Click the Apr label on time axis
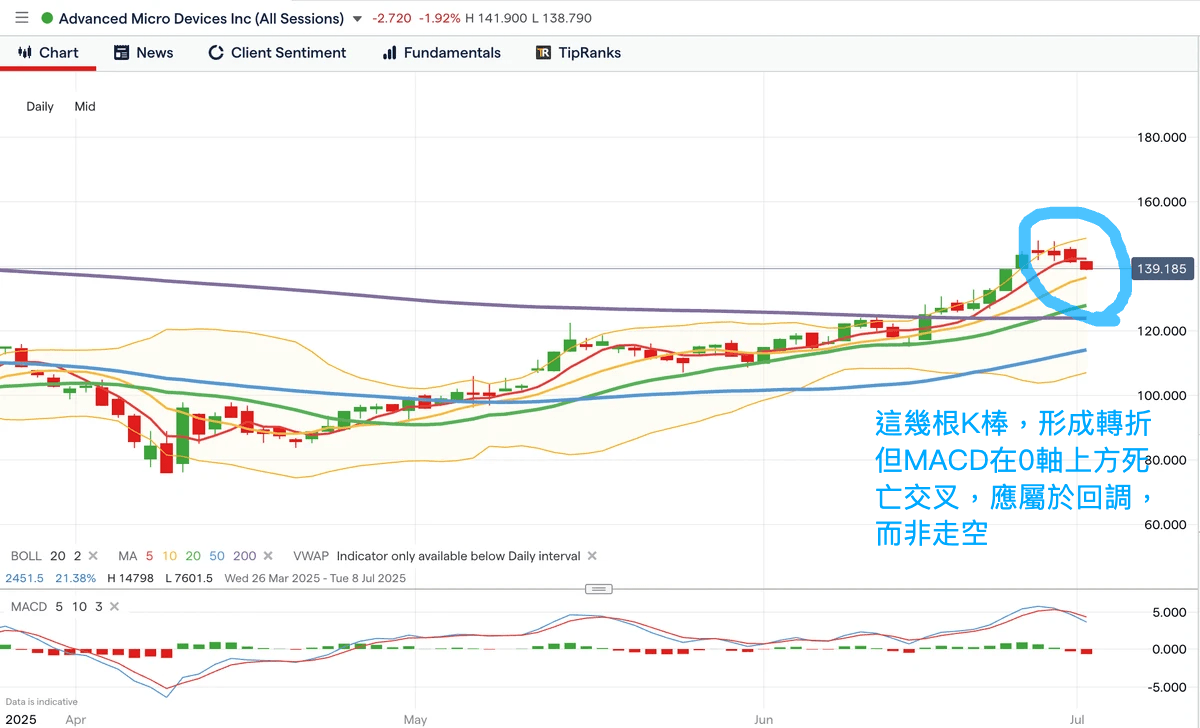Image resolution: width=1200 pixels, height=728 pixels. (75, 719)
